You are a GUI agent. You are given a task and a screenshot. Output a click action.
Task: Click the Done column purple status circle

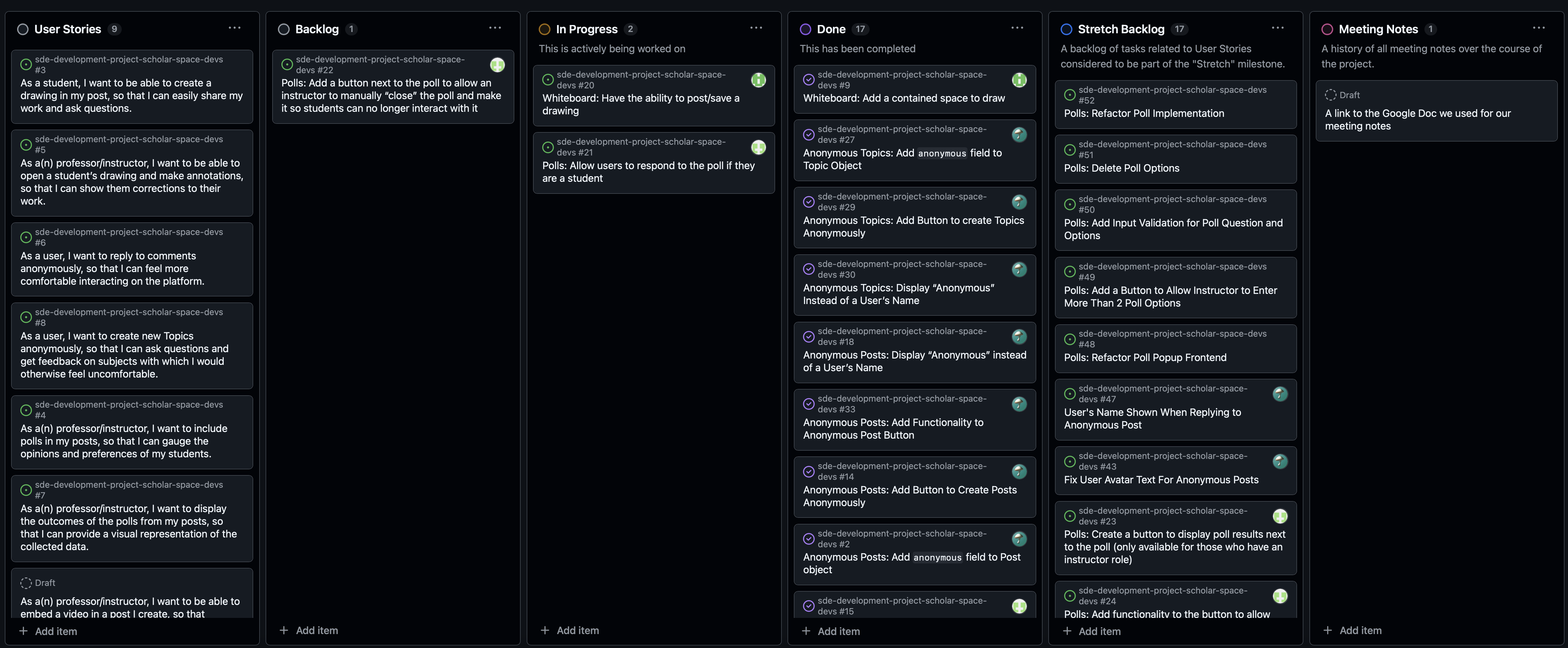pos(805,29)
